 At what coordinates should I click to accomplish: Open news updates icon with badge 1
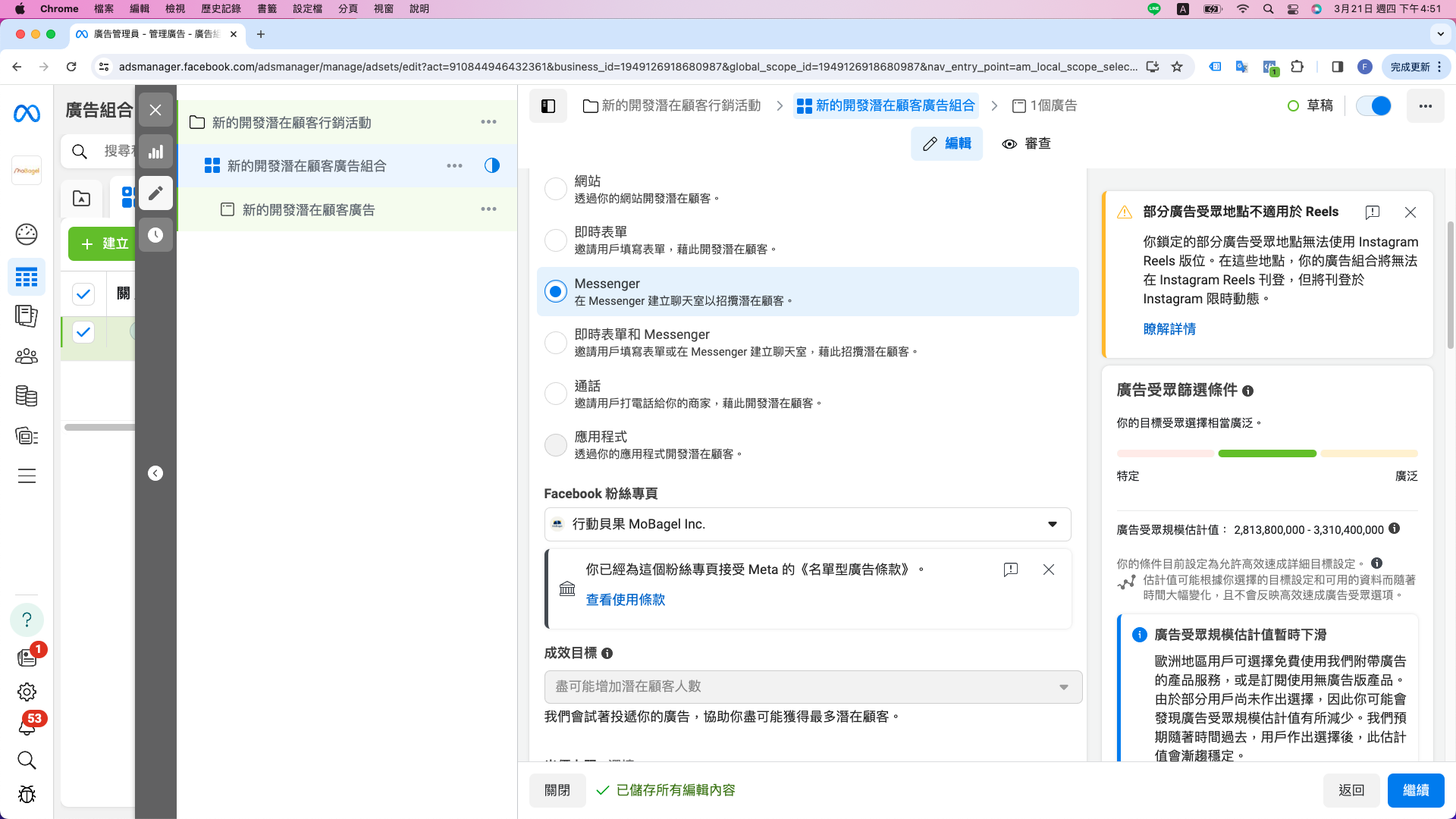click(x=27, y=657)
